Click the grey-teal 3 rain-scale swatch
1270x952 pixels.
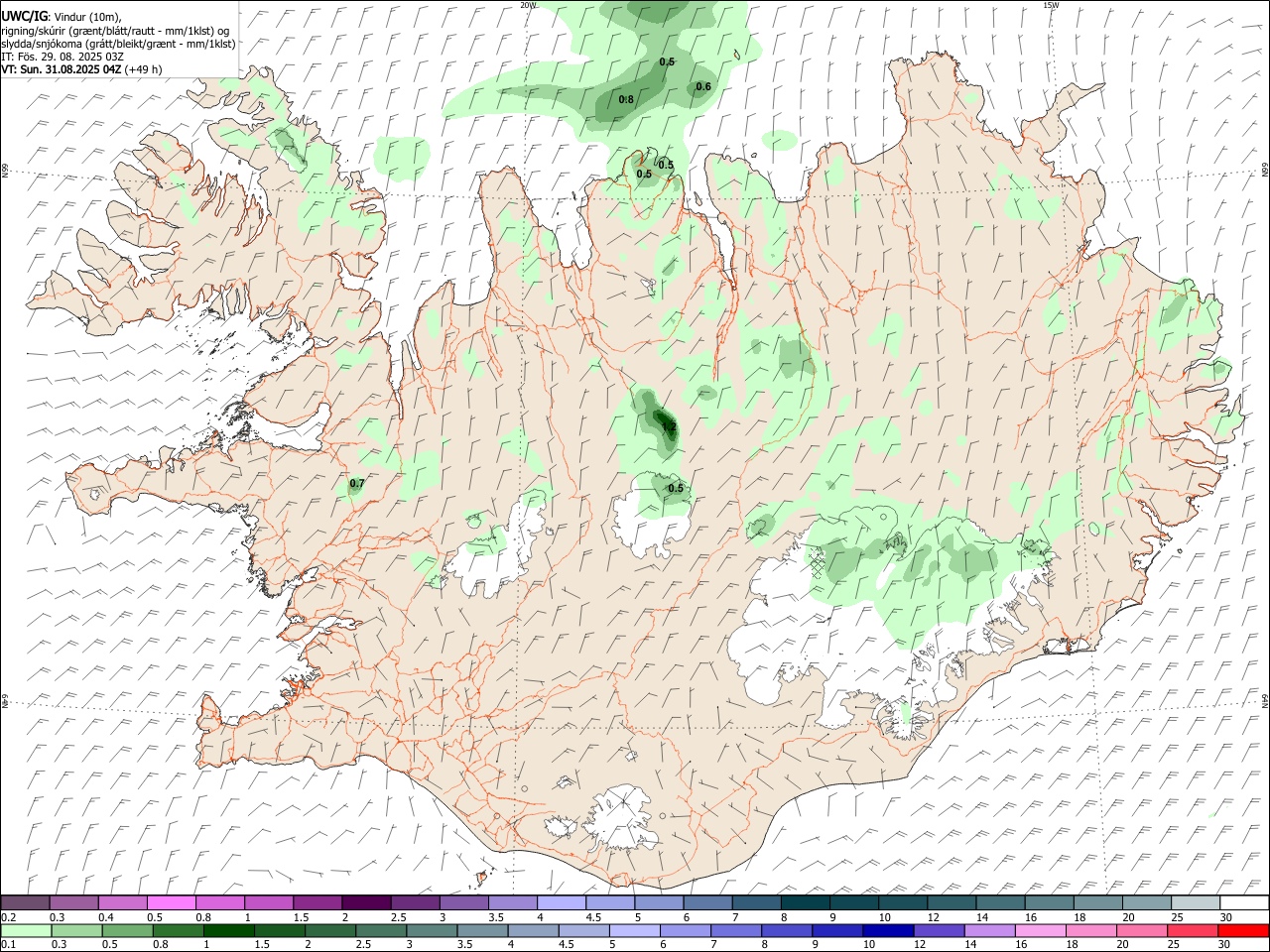[x=432, y=931]
